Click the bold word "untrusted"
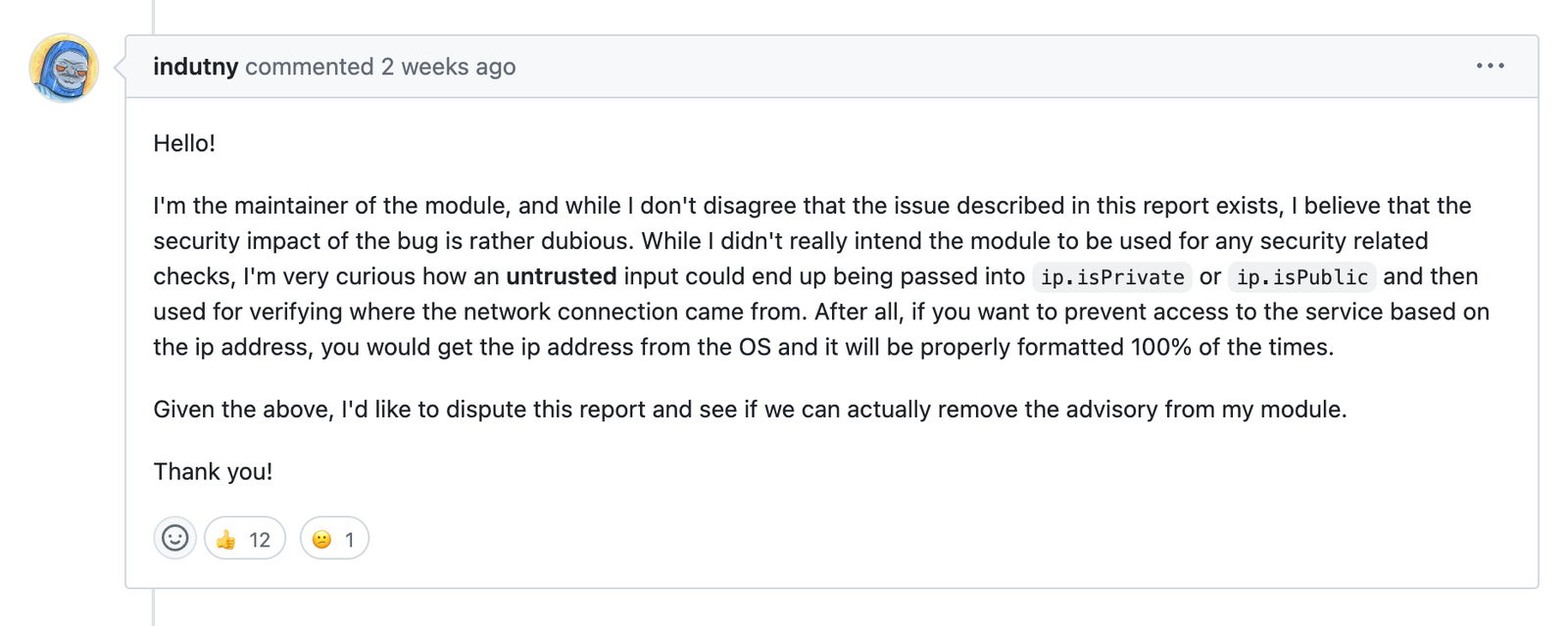The width and height of the screenshot is (1568, 626). tap(561, 276)
